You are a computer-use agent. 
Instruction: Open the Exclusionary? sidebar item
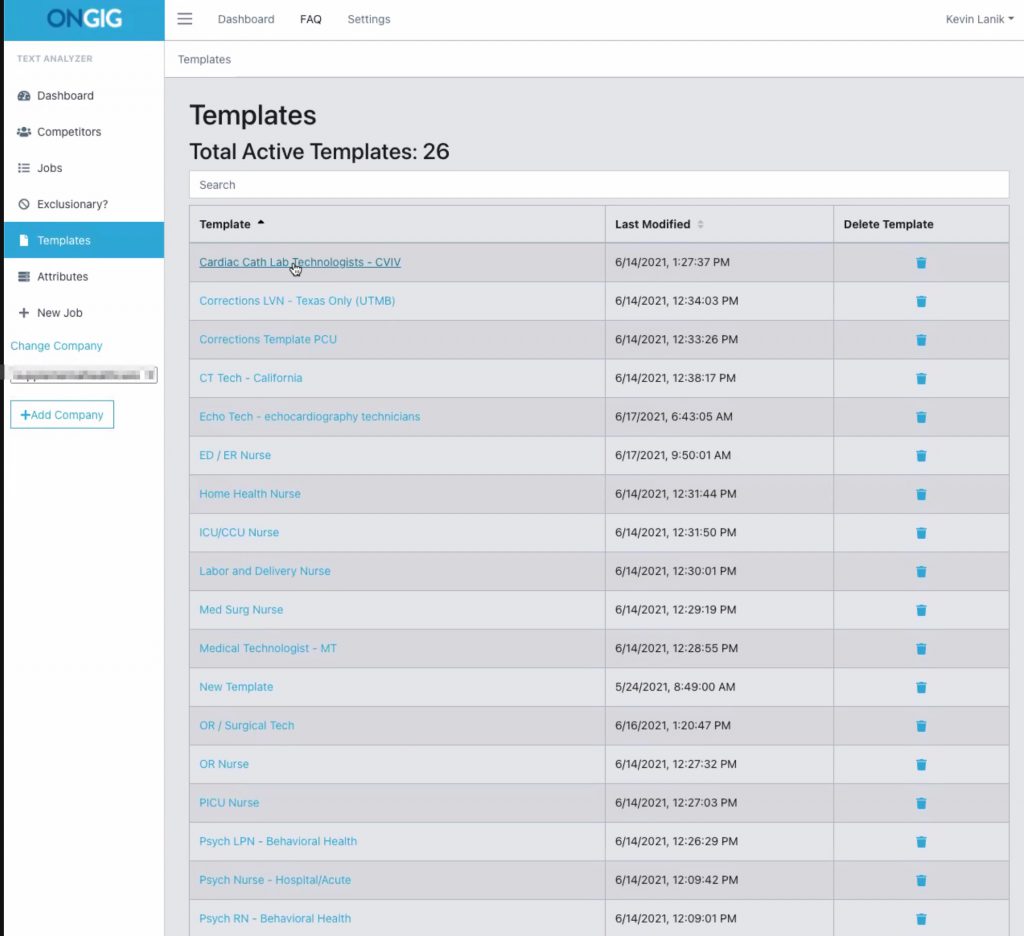(84, 204)
